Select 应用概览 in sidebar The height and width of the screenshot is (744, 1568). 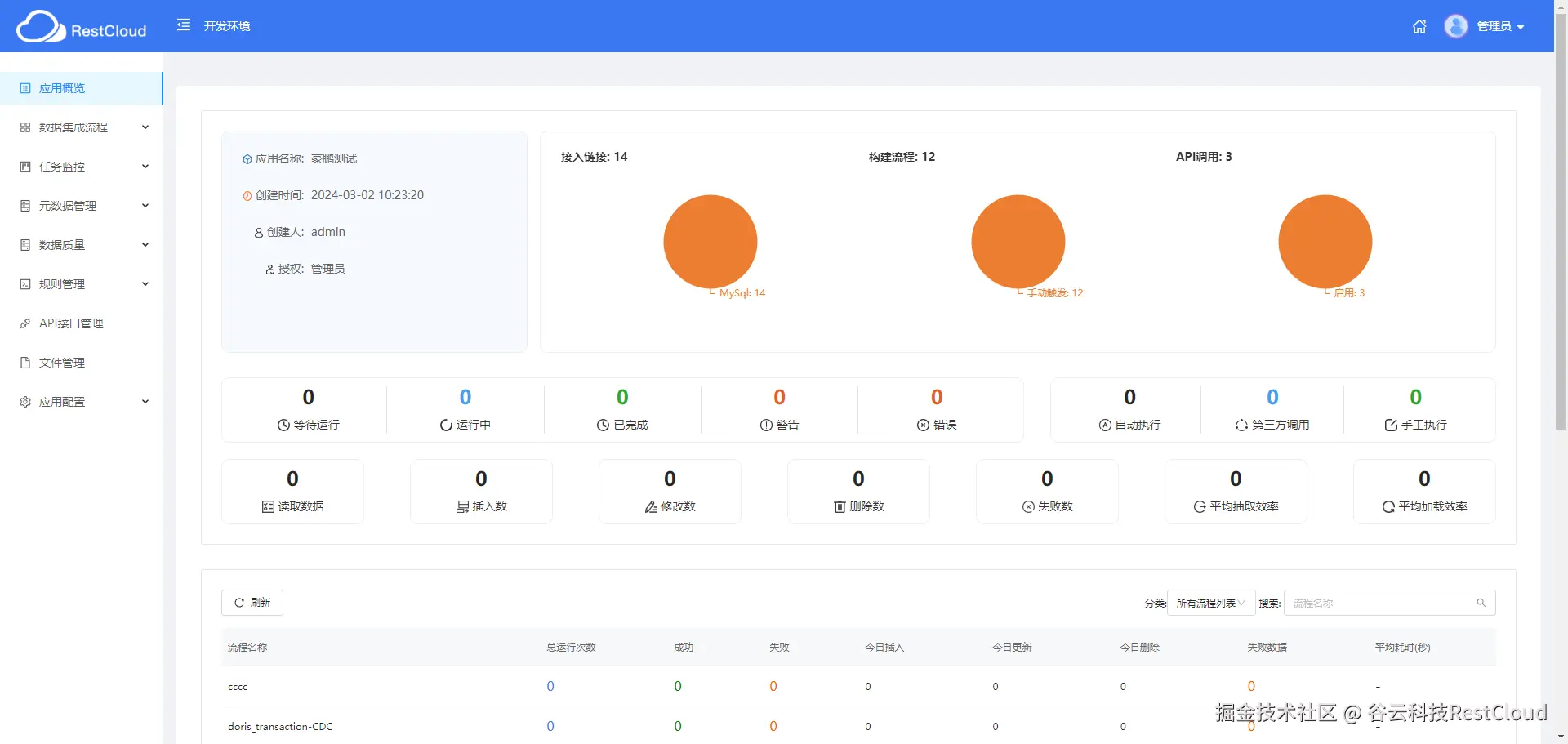(82, 88)
